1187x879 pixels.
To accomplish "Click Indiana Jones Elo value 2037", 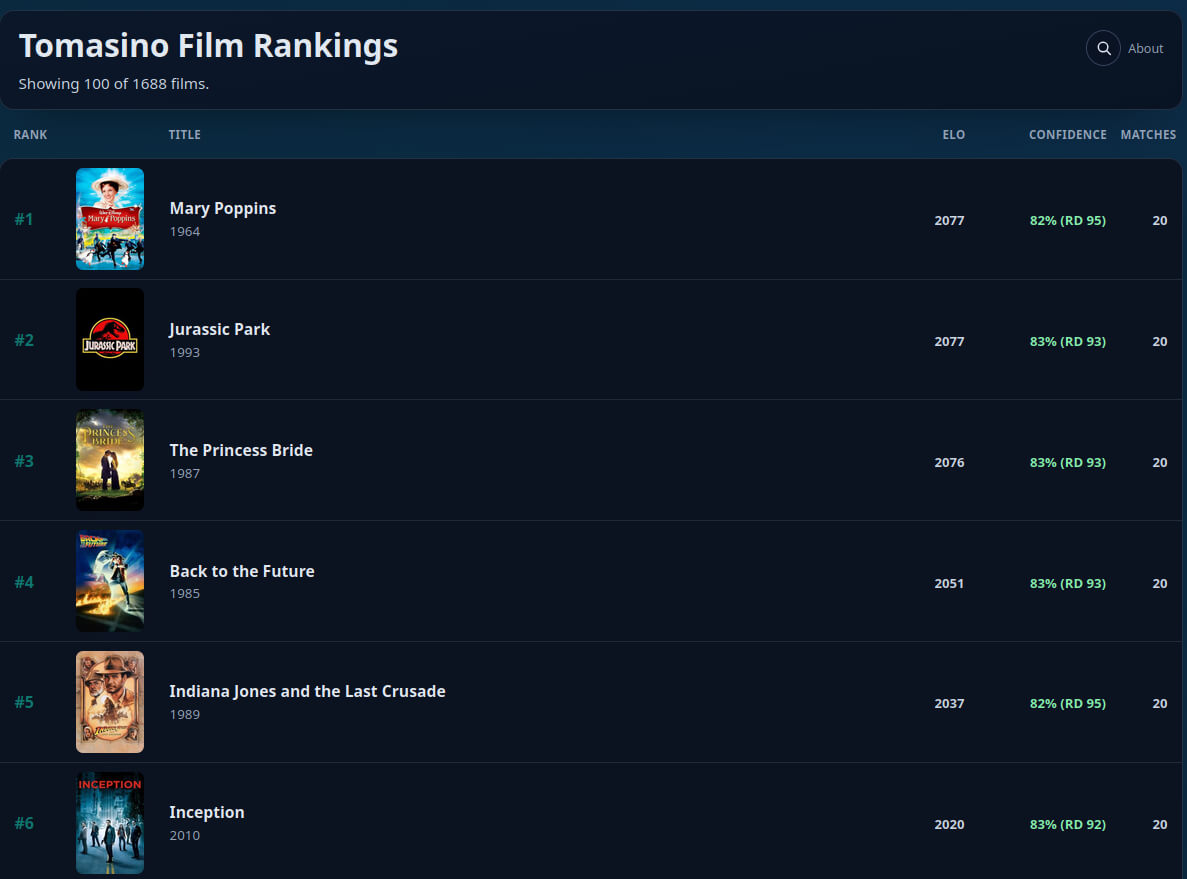I will tap(949, 703).
